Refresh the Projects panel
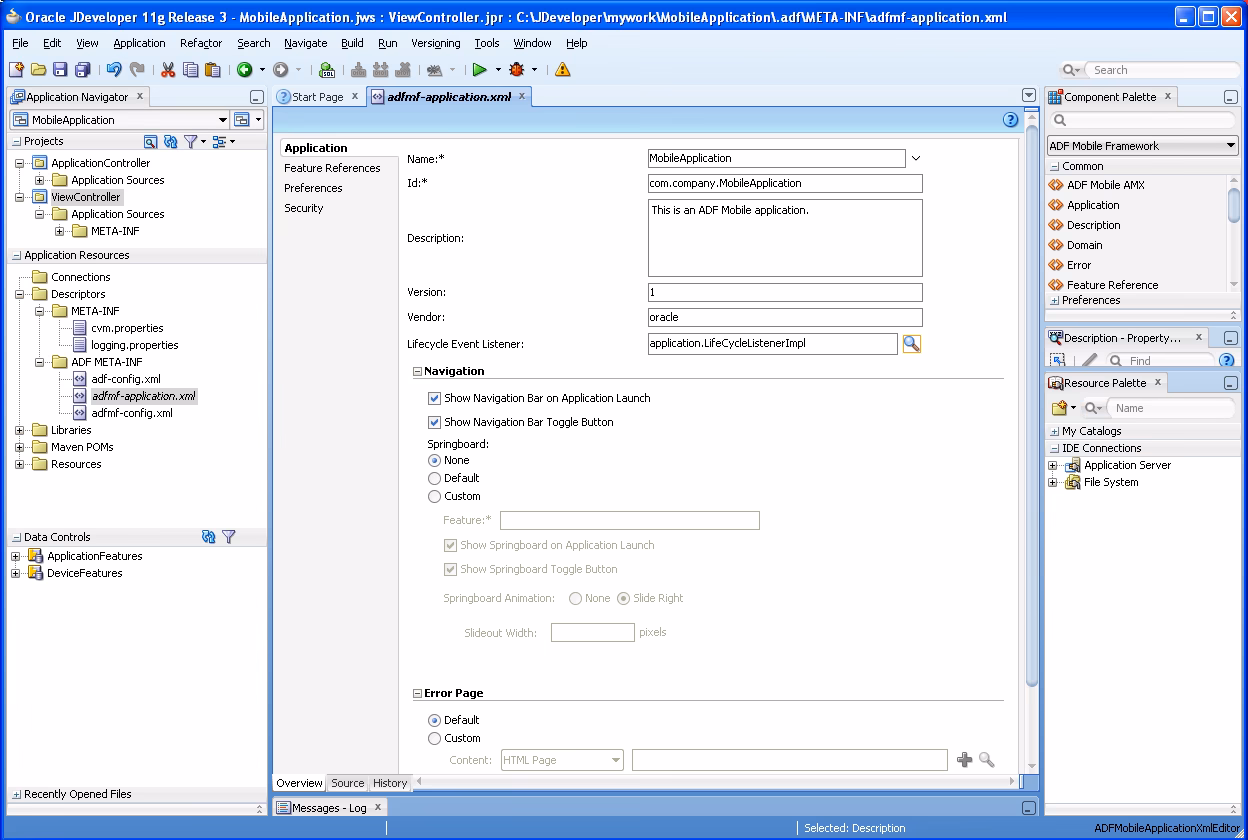The height and width of the screenshot is (840, 1248). [x=170, y=142]
